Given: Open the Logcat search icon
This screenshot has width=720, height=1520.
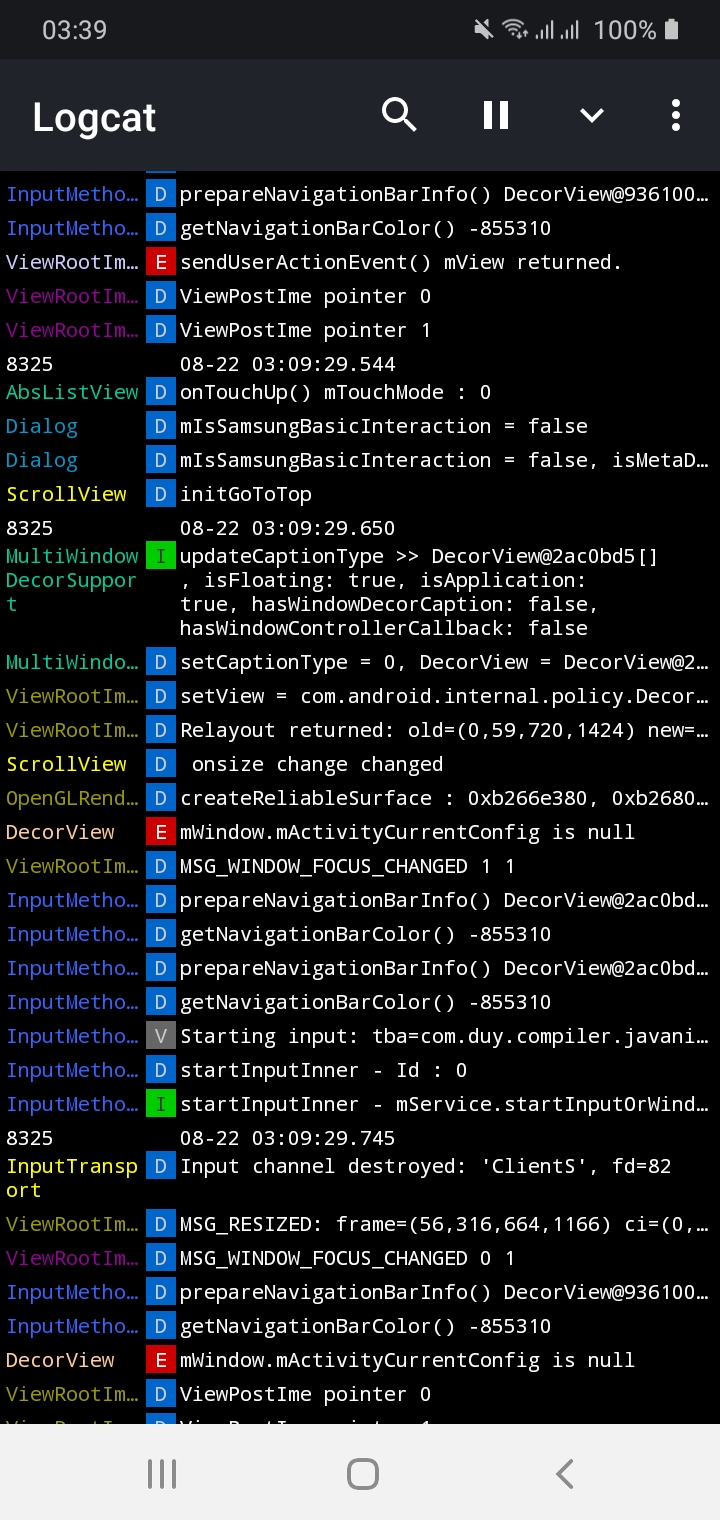Looking at the screenshot, I should tap(399, 115).
